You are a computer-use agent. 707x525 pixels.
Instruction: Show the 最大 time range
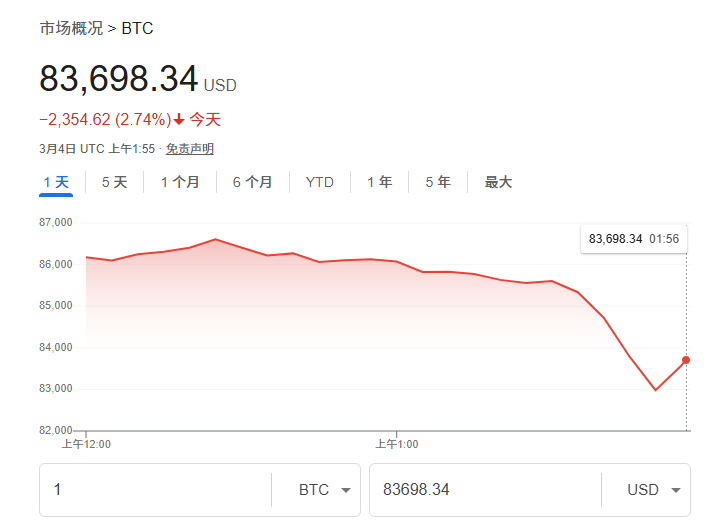point(498,182)
